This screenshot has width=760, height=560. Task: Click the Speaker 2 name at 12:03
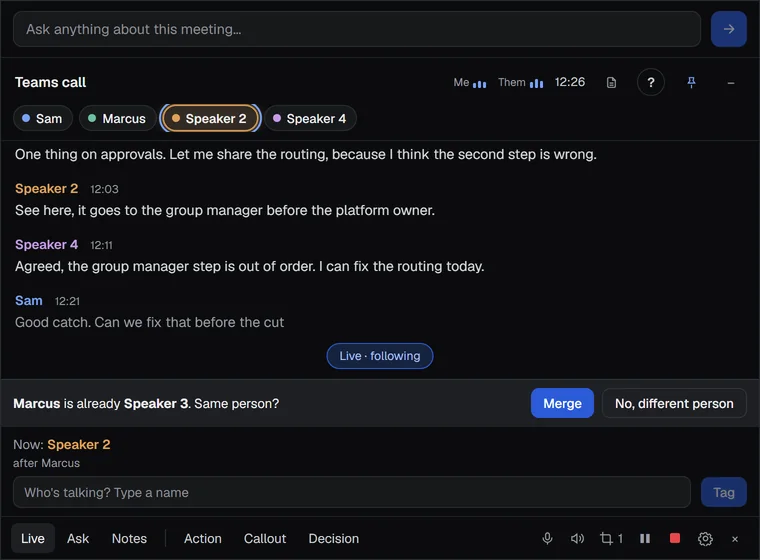tap(47, 189)
